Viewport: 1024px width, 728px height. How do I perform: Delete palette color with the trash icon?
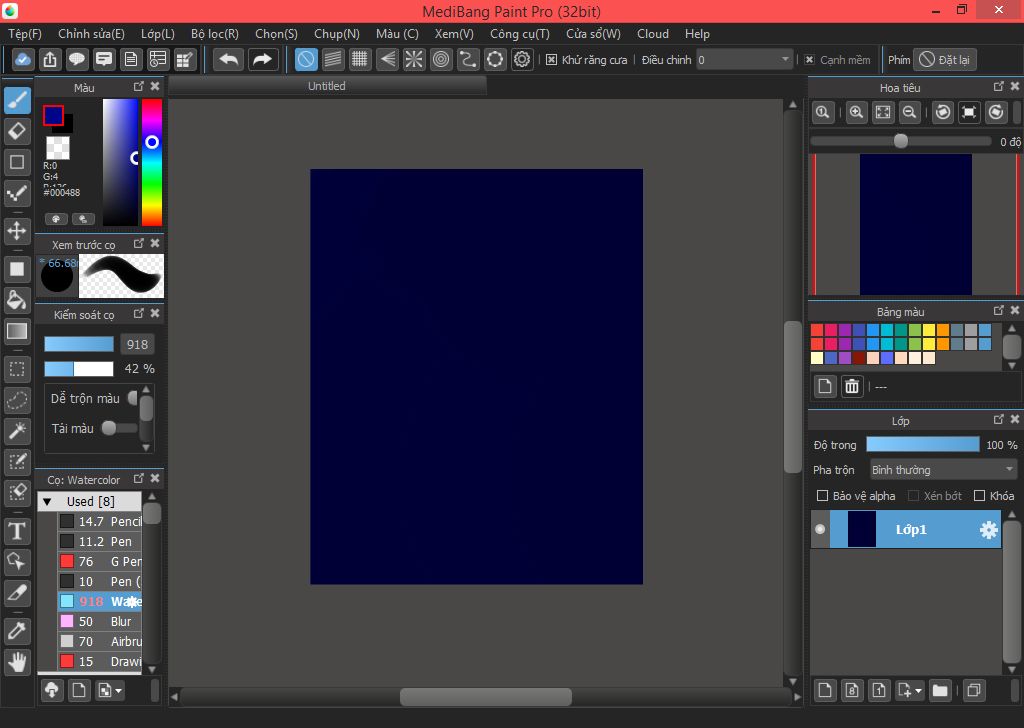(x=852, y=387)
